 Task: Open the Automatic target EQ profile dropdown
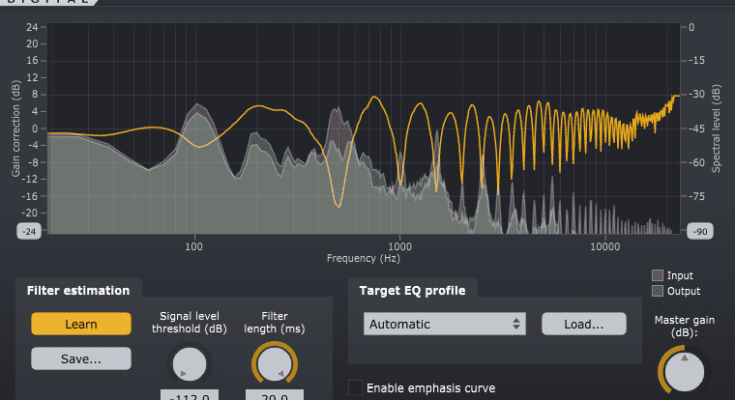pos(445,324)
